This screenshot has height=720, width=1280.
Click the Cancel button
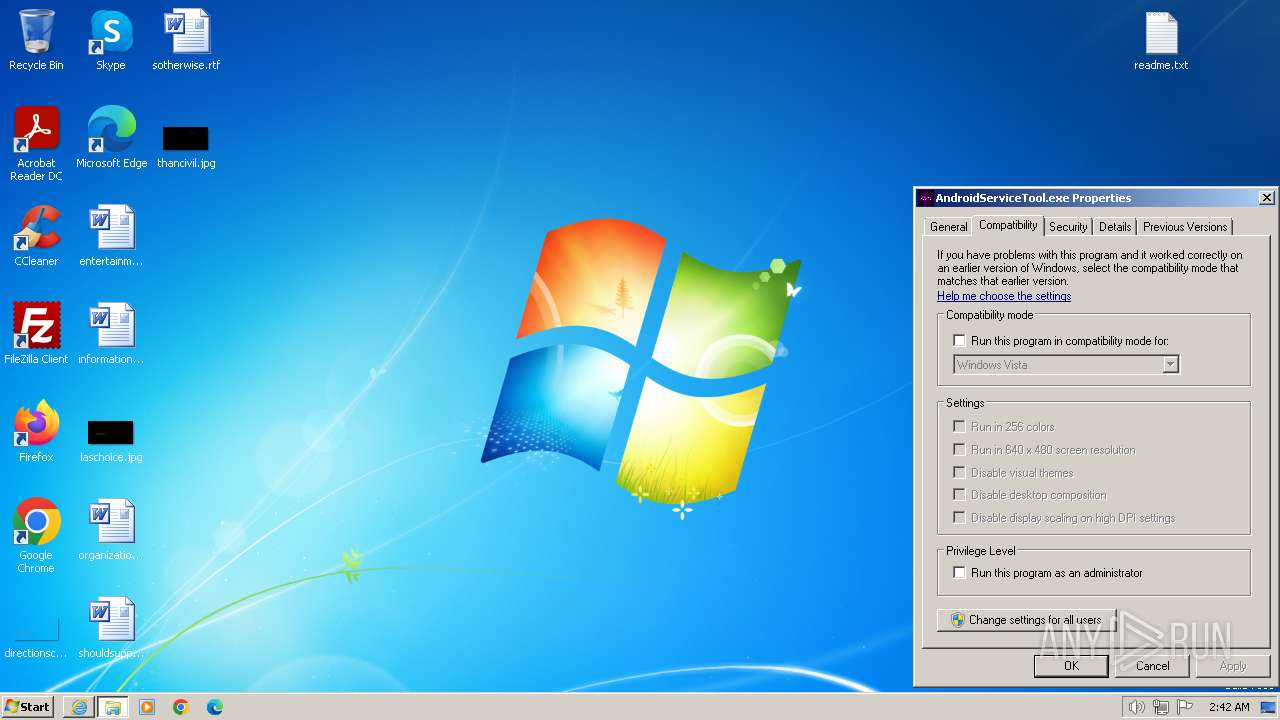(x=1152, y=666)
